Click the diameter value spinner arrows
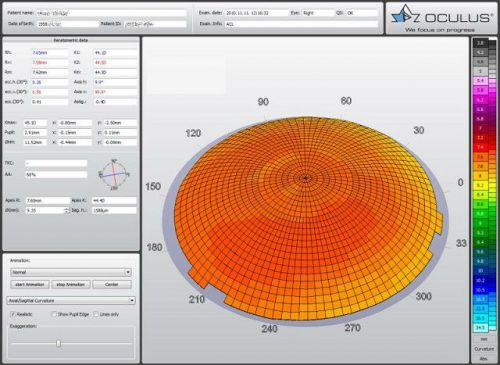The image size is (500, 365). click(x=67, y=210)
